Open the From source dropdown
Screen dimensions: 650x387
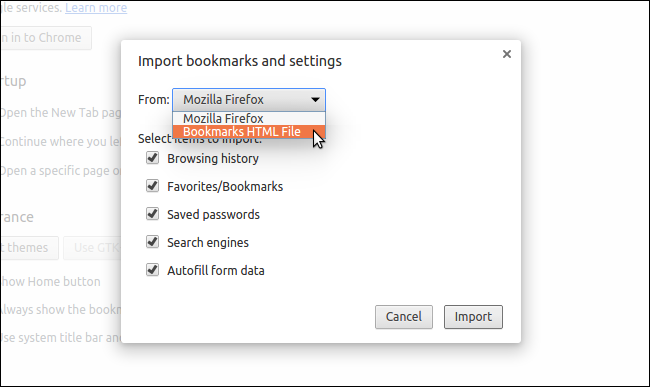click(249, 100)
